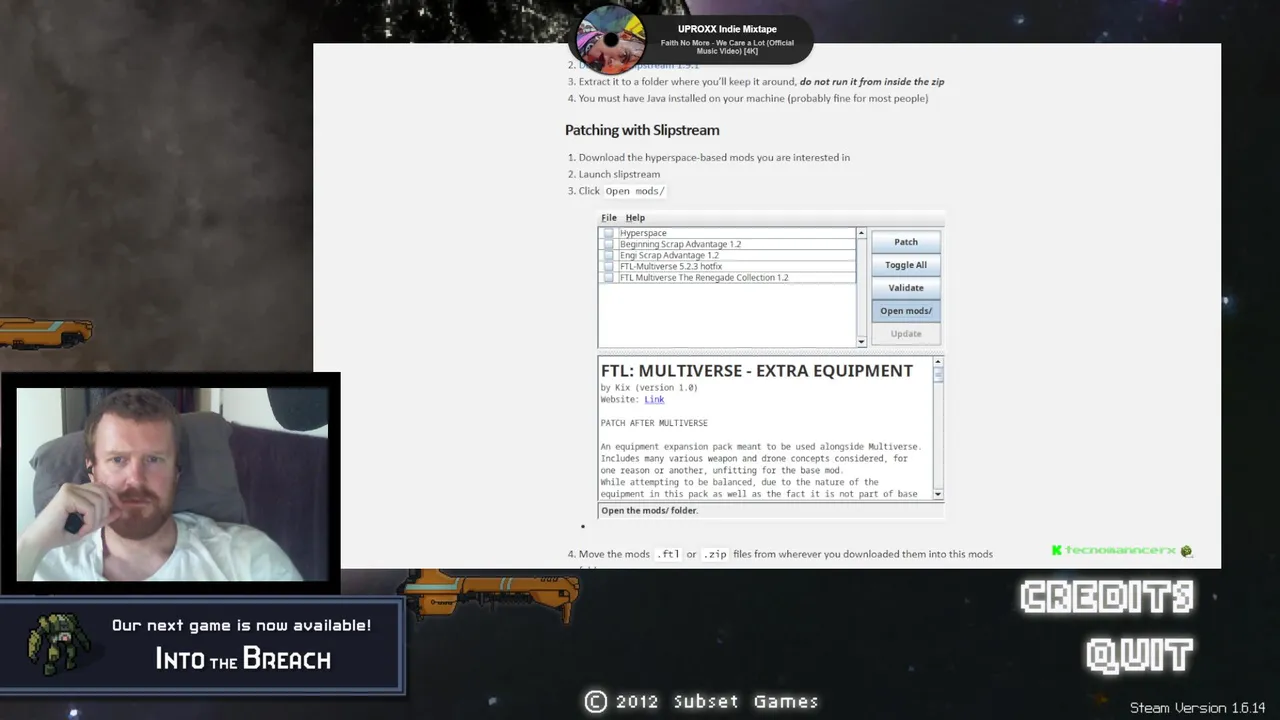1280x720 pixels.
Task: Click the Patching with Slipstream heading
Action: [x=642, y=130]
